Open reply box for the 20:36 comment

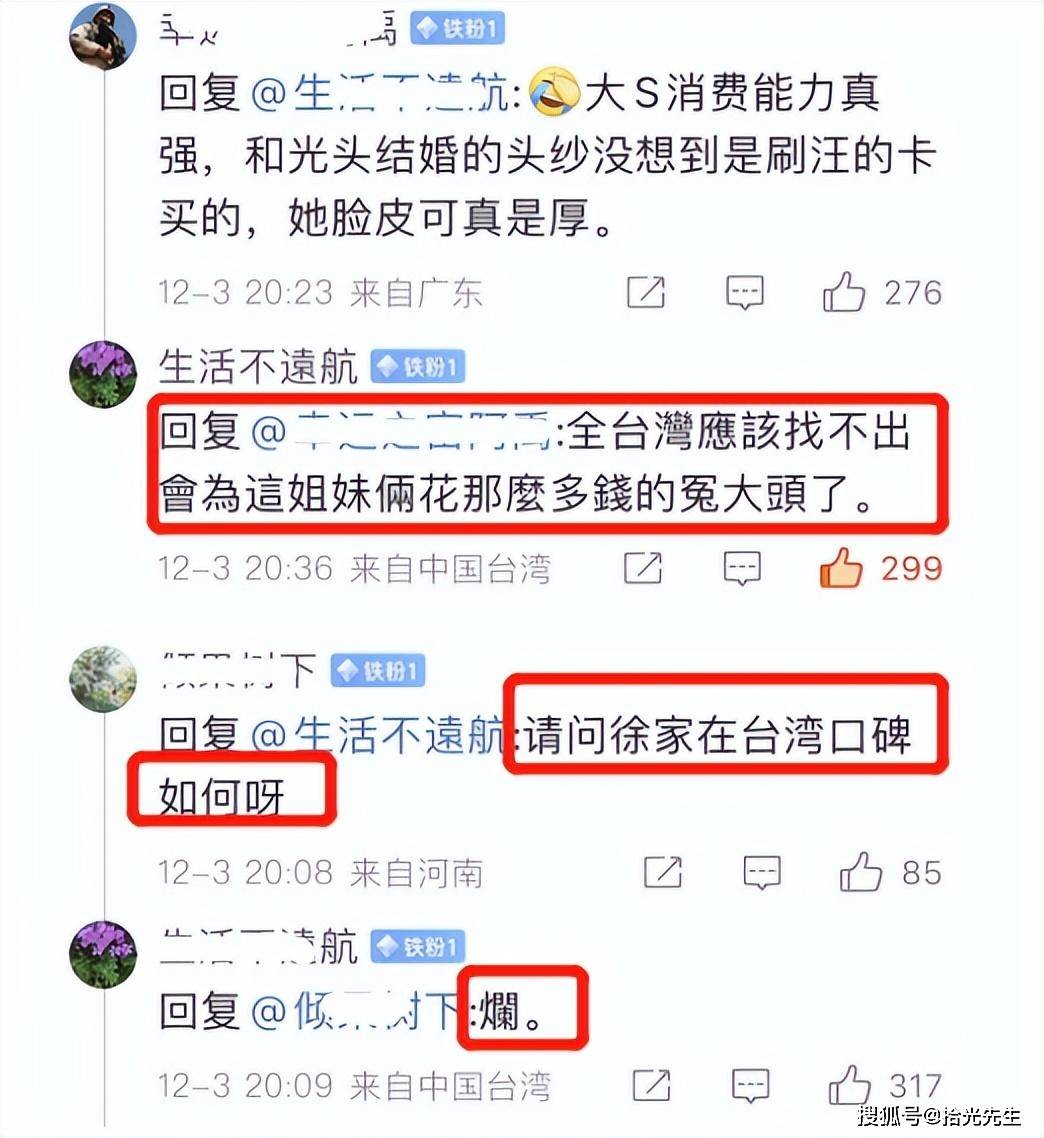pyautogui.click(x=742, y=568)
